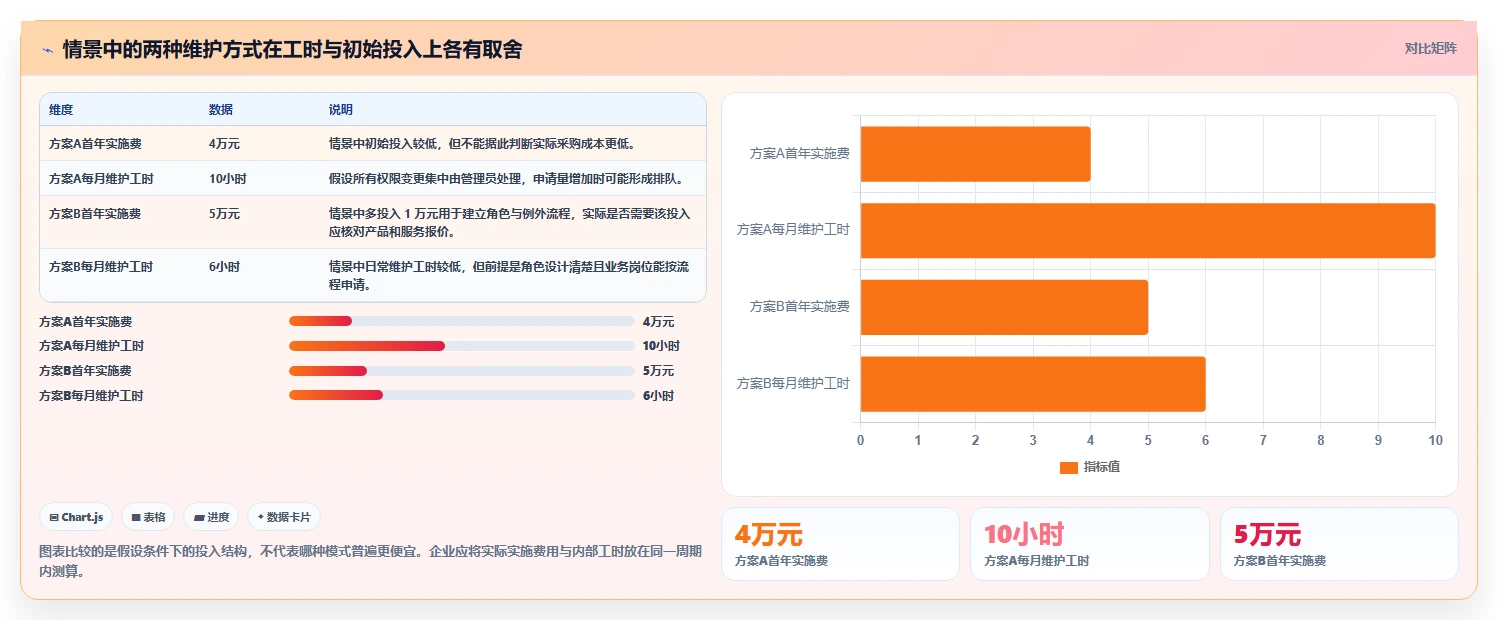The width and height of the screenshot is (1498, 620).
Task: Click chart bar for 方案A首年实施费
Action: coord(975,154)
